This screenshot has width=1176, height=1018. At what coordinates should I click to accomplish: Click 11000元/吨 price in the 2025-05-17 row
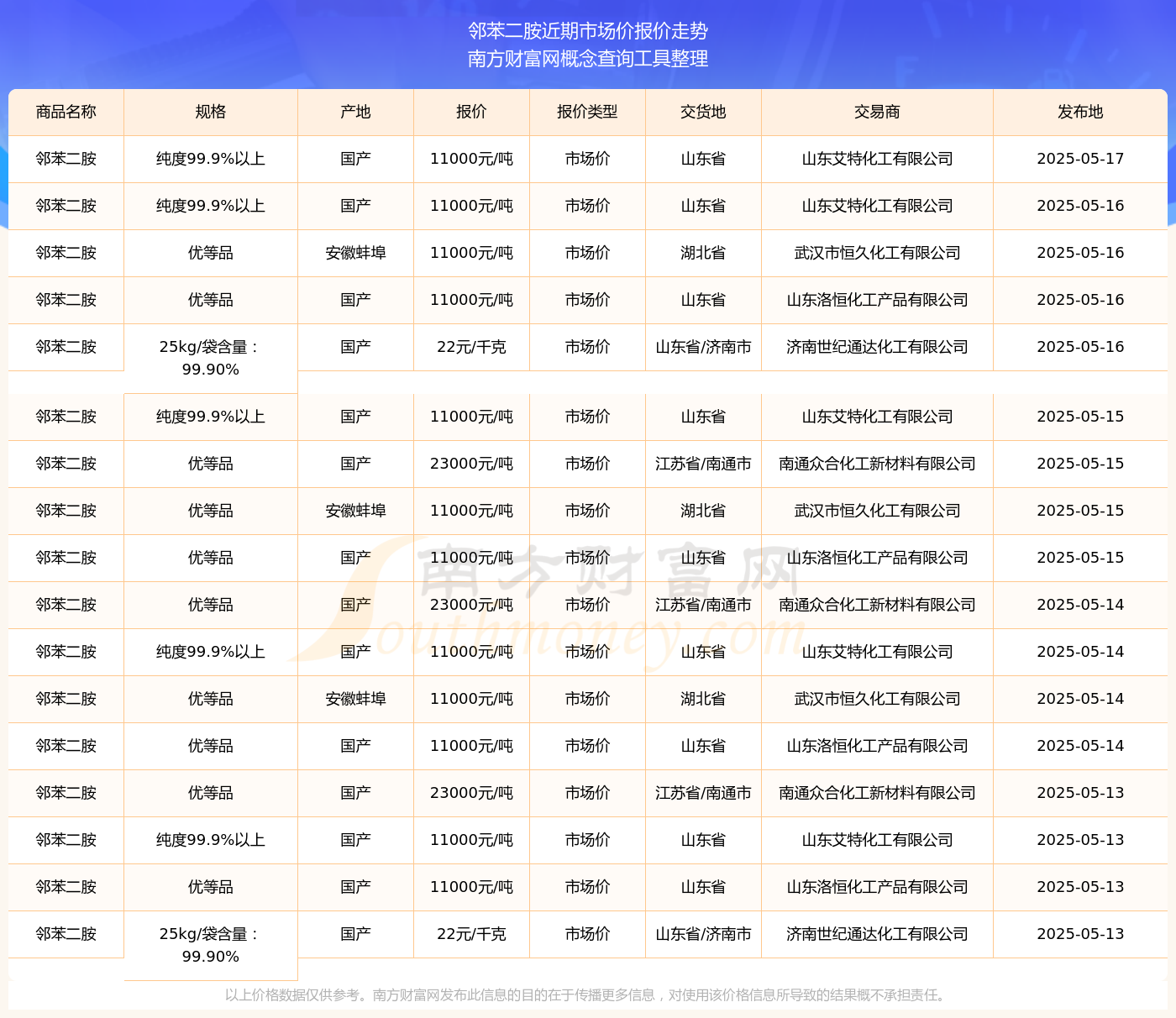tap(472, 159)
